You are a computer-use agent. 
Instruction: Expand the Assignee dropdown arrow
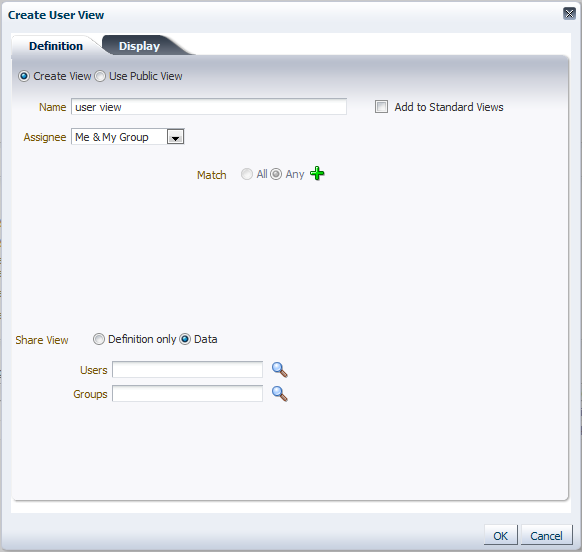pyautogui.click(x=175, y=137)
